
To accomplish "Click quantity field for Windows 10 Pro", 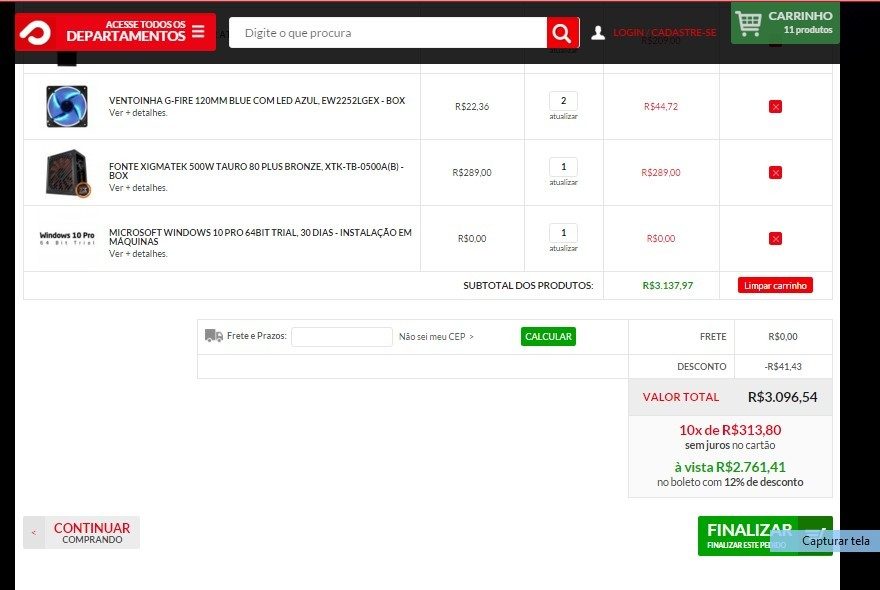I will click(563, 233).
